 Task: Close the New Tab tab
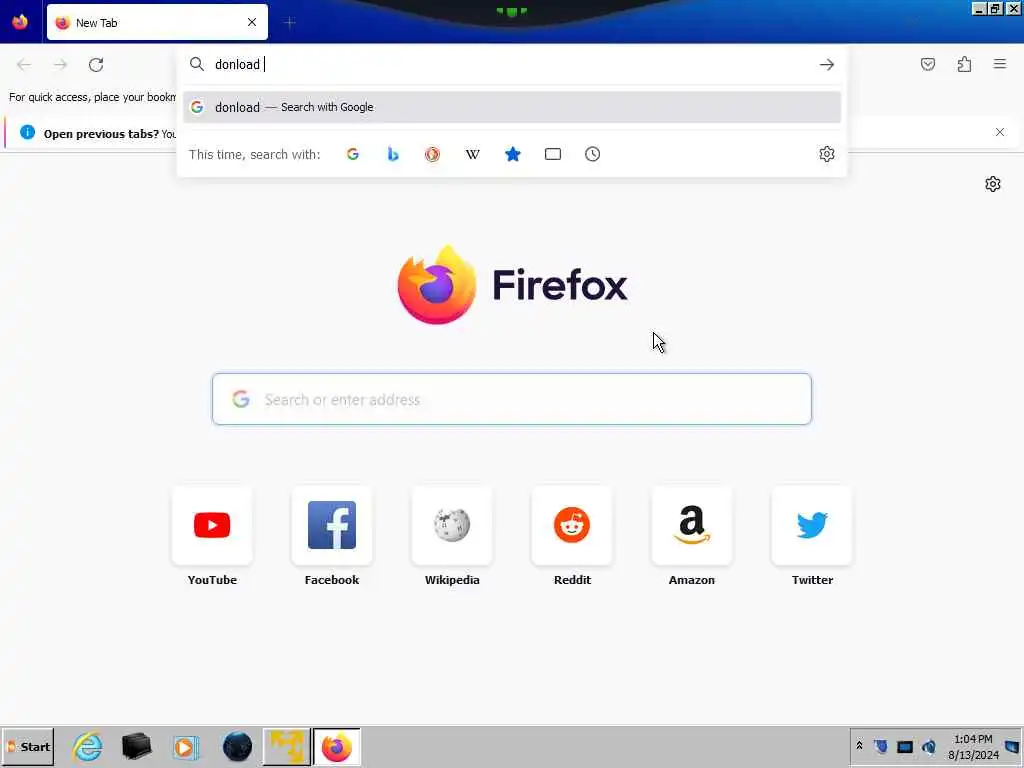tap(251, 22)
